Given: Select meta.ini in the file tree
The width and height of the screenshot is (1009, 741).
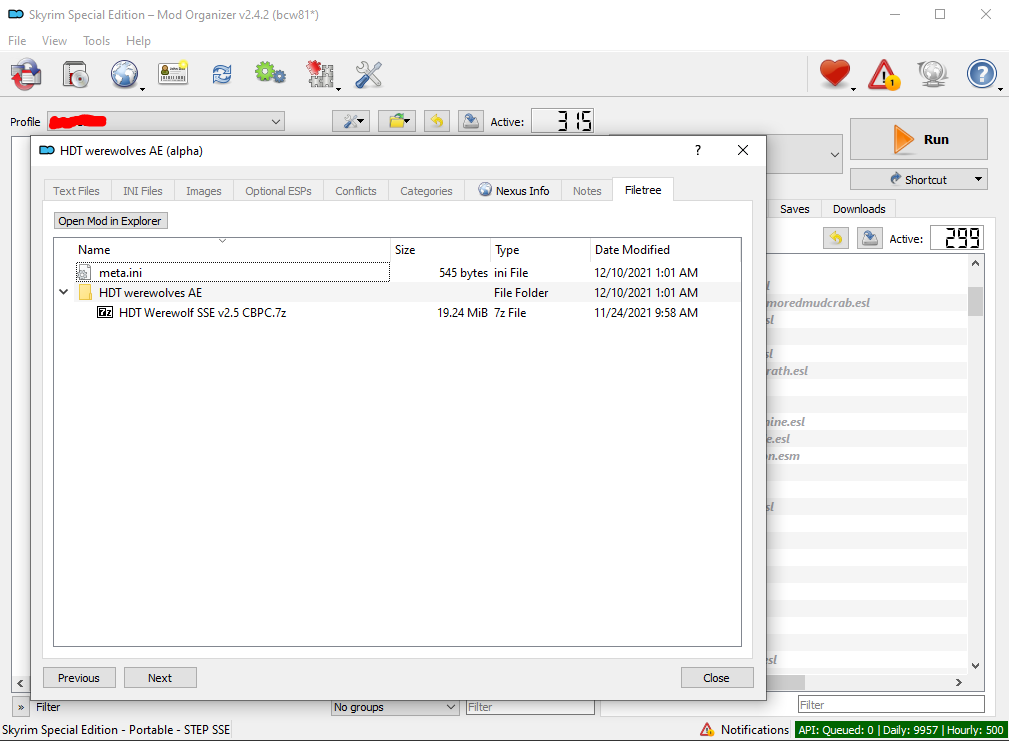Looking at the screenshot, I should tap(233, 273).
